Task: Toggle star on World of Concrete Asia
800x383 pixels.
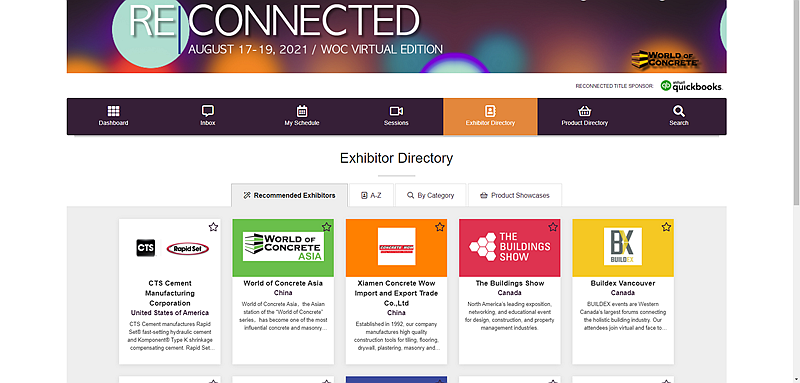Action: point(327,227)
